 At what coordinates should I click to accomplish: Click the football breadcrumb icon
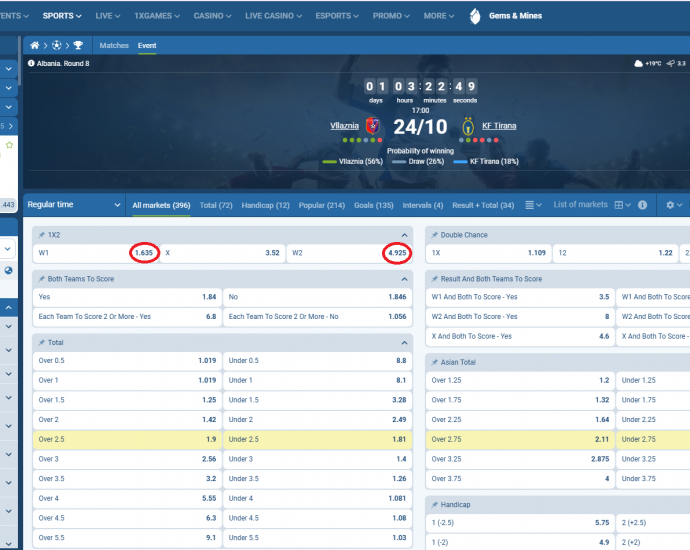point(56,45)
